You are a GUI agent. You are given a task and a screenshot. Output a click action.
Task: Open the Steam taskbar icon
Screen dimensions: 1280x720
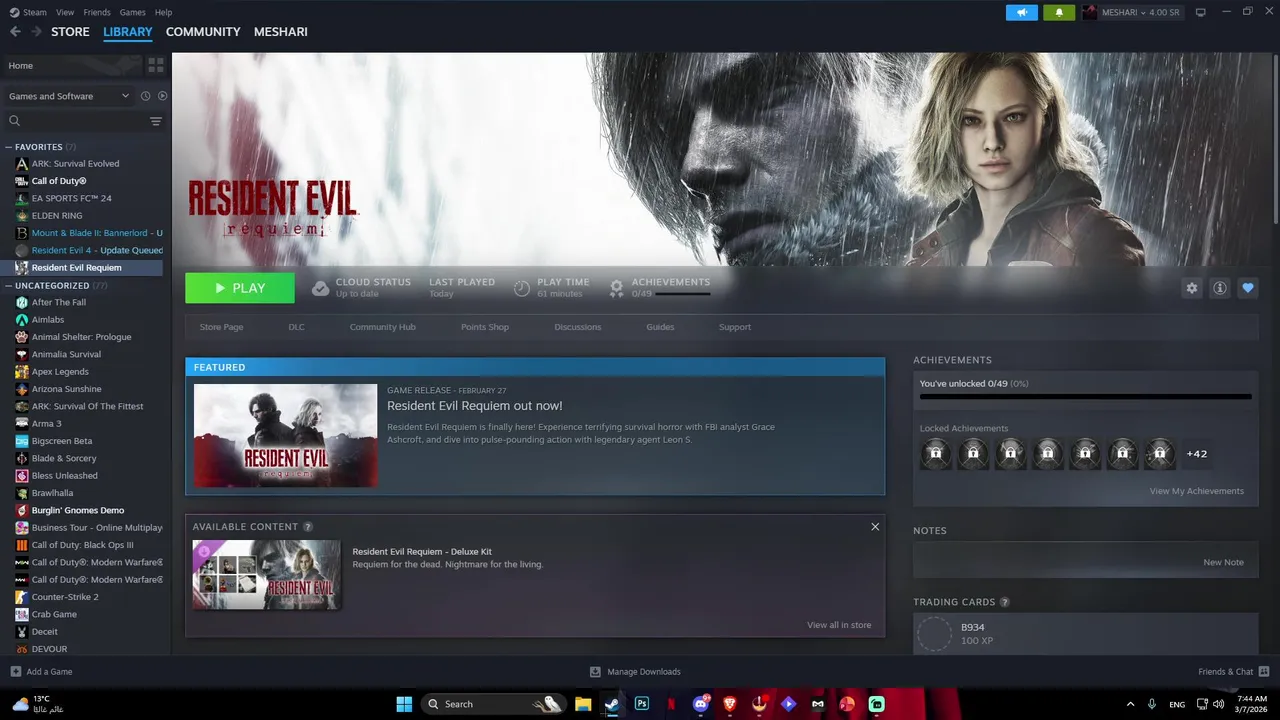(611, 704)
